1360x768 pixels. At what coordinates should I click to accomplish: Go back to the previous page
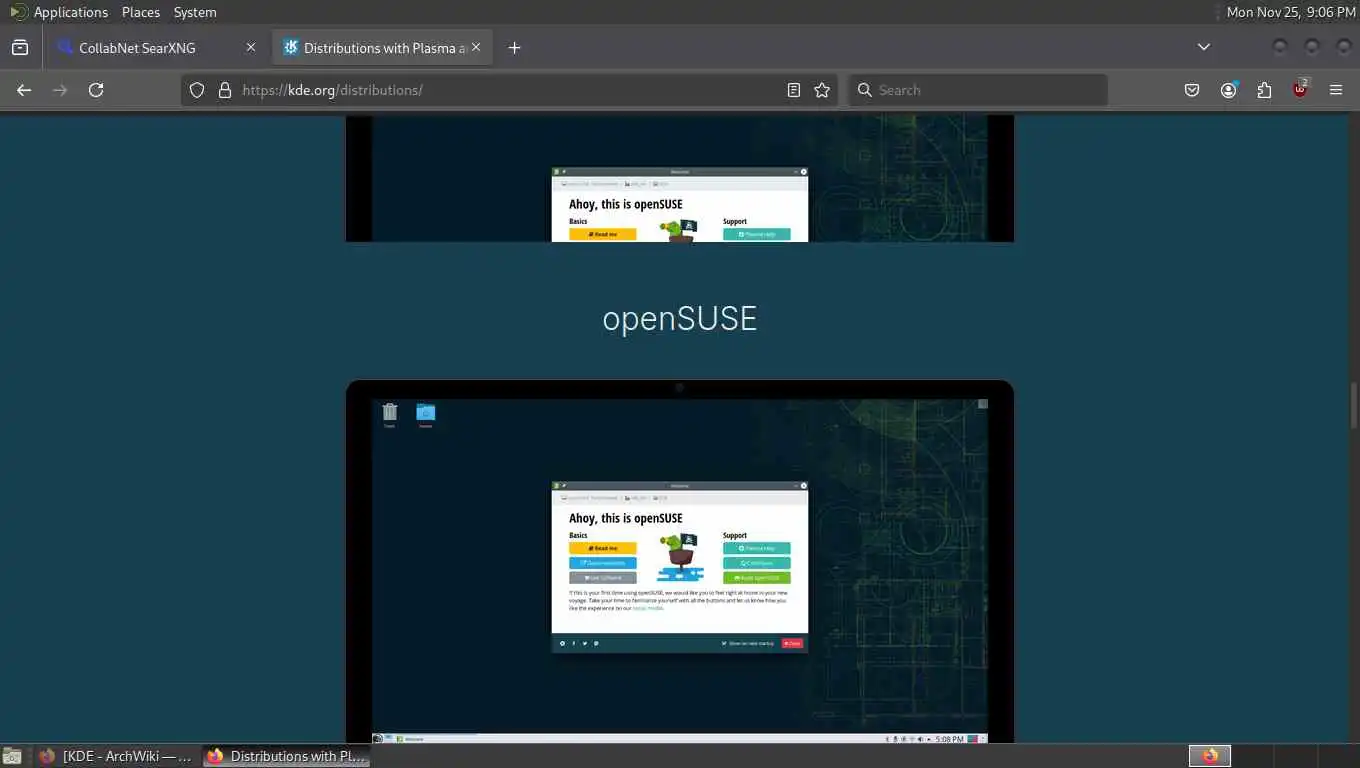24,90
